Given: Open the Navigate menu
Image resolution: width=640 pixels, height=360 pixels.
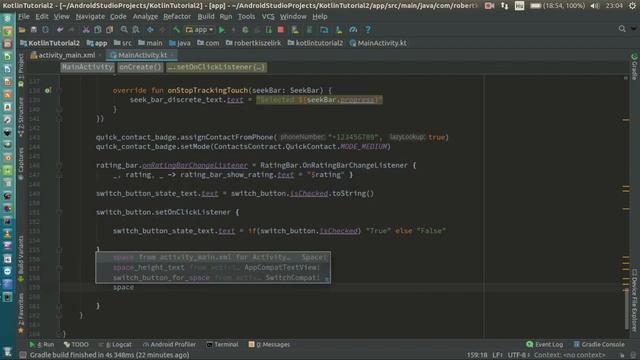Looking at the screenshot, I should tap(90, 16).
